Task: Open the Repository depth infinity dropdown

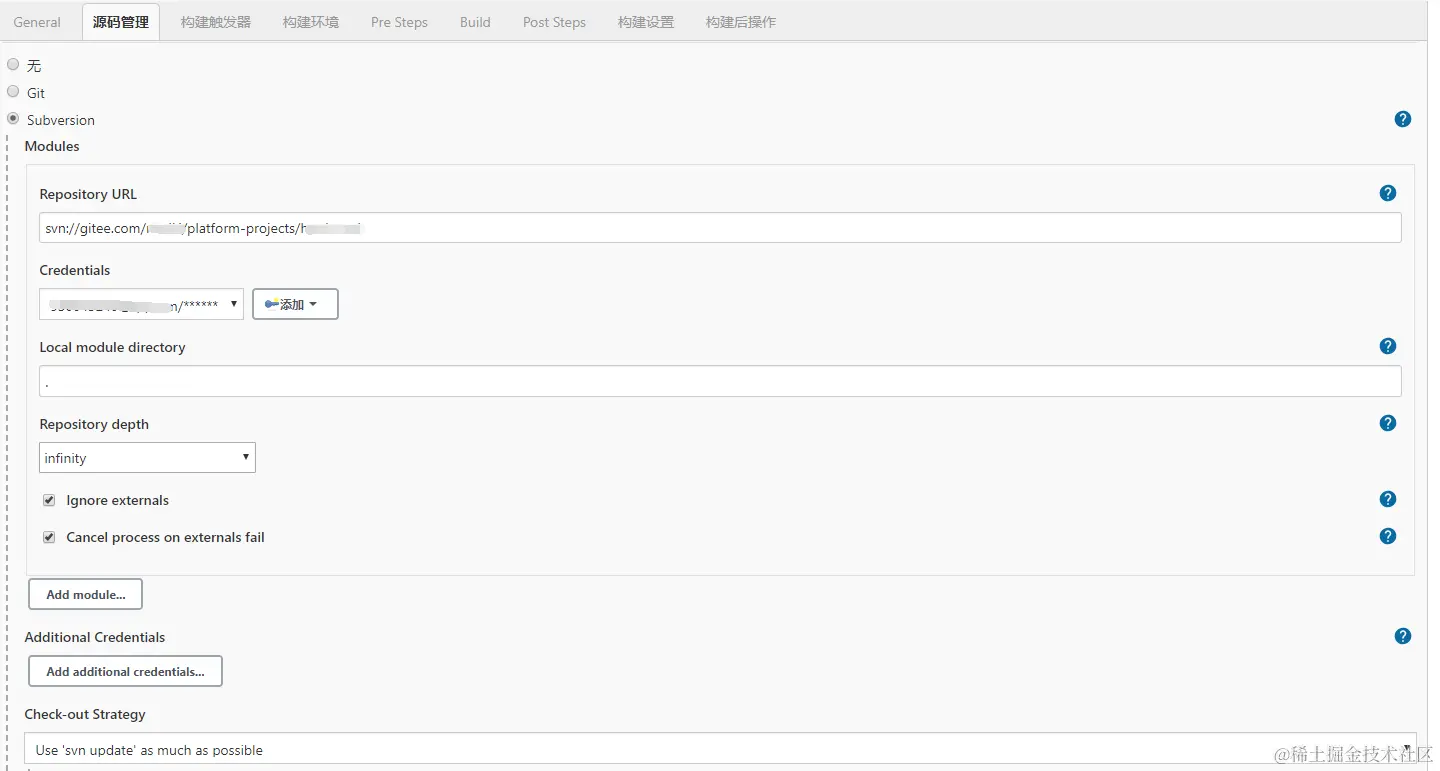Action: click(x=147, y=458)
